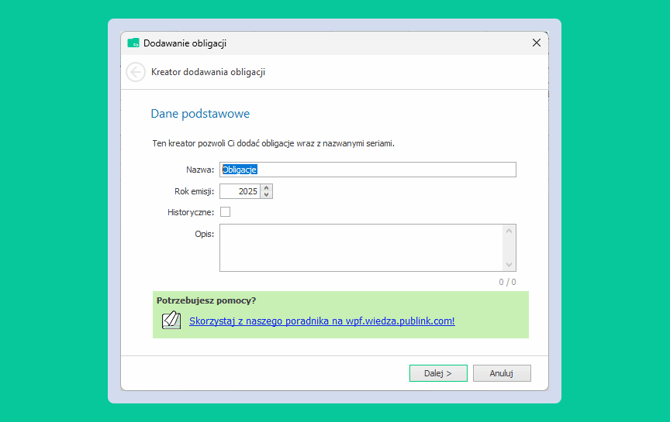Close the Dodawanie obligacji dialog
This screenshot has width=670, height=422.
click(536, 43)
